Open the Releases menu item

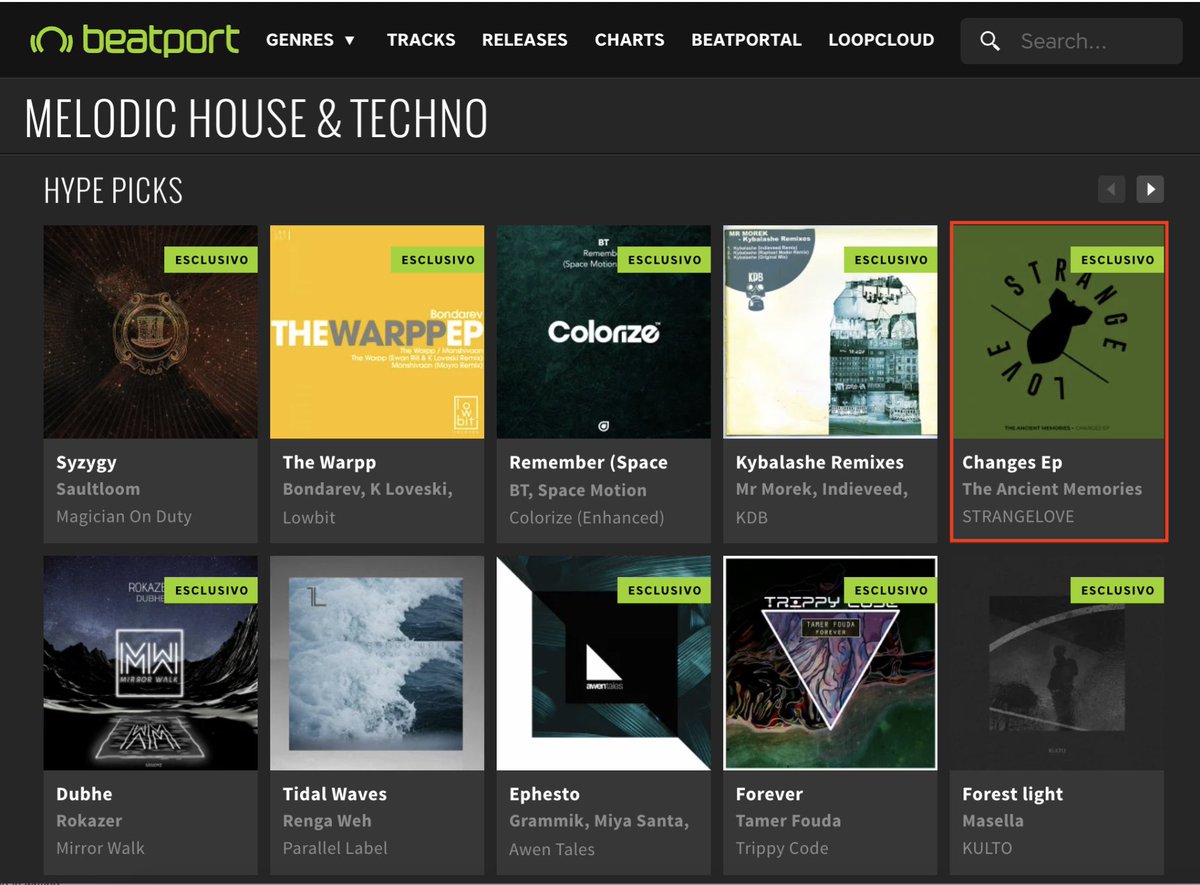pyautogui.click(x=525, y=40)
